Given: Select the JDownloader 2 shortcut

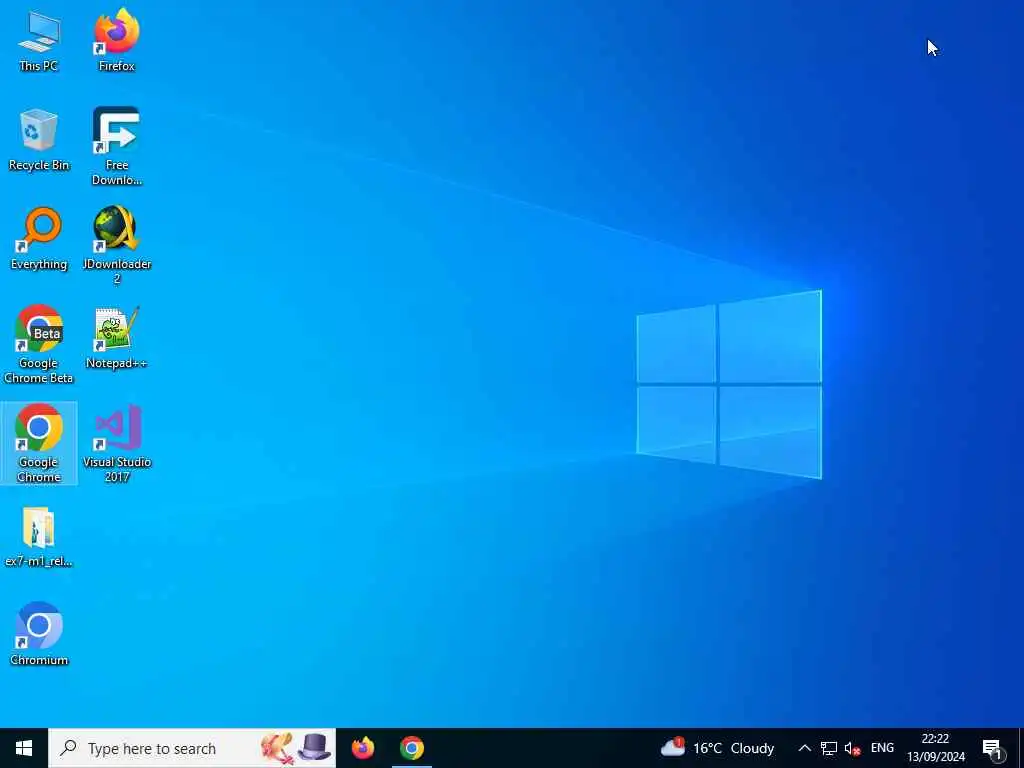Looking at the screenshot, I should 117,246.
